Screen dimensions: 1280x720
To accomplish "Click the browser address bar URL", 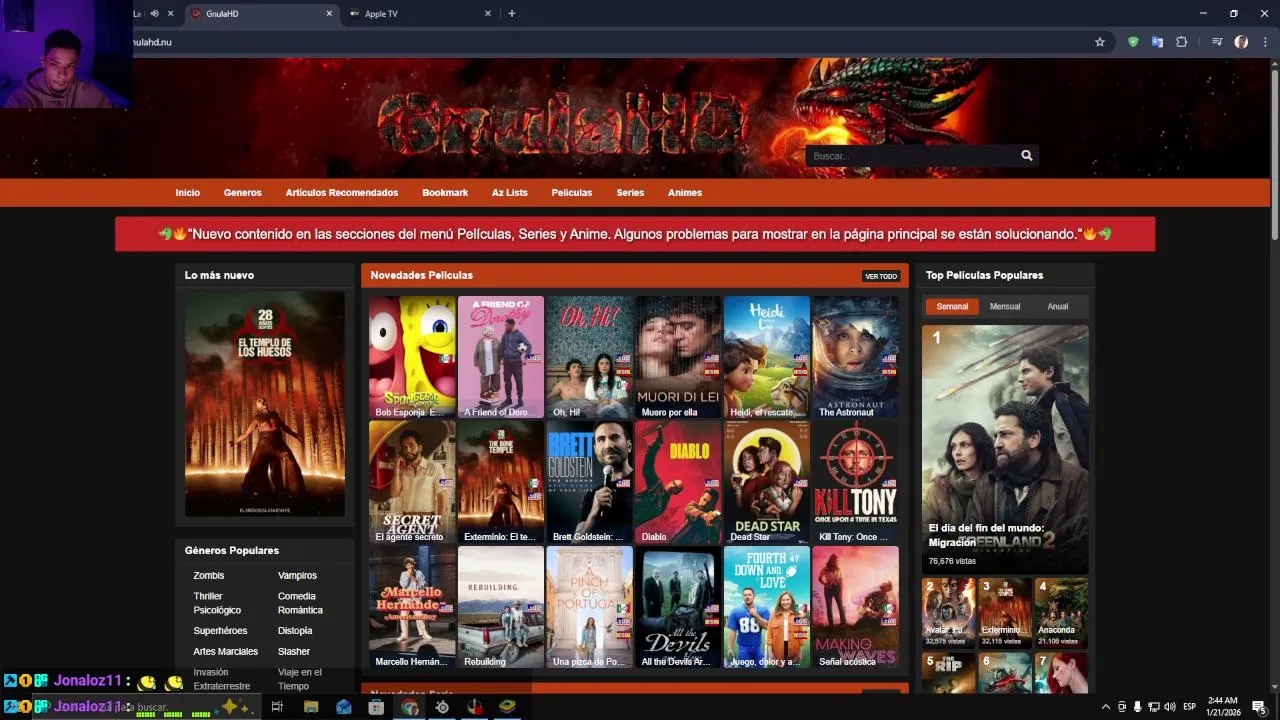I will click(x=152, y=42).
